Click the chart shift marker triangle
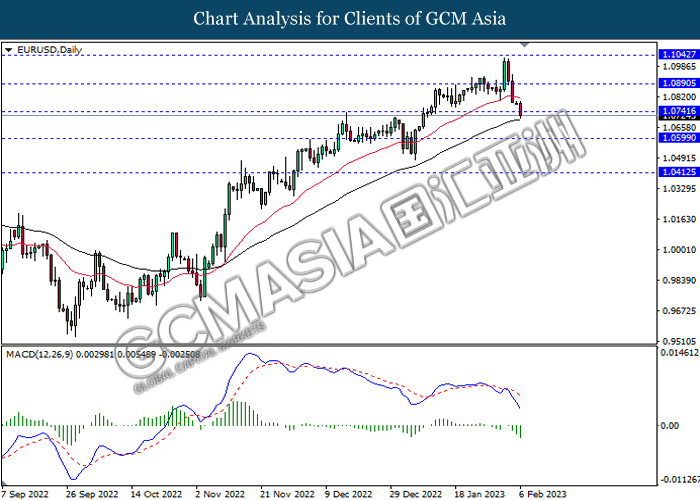This screenshot has width=700, height=500. [525, 45]
